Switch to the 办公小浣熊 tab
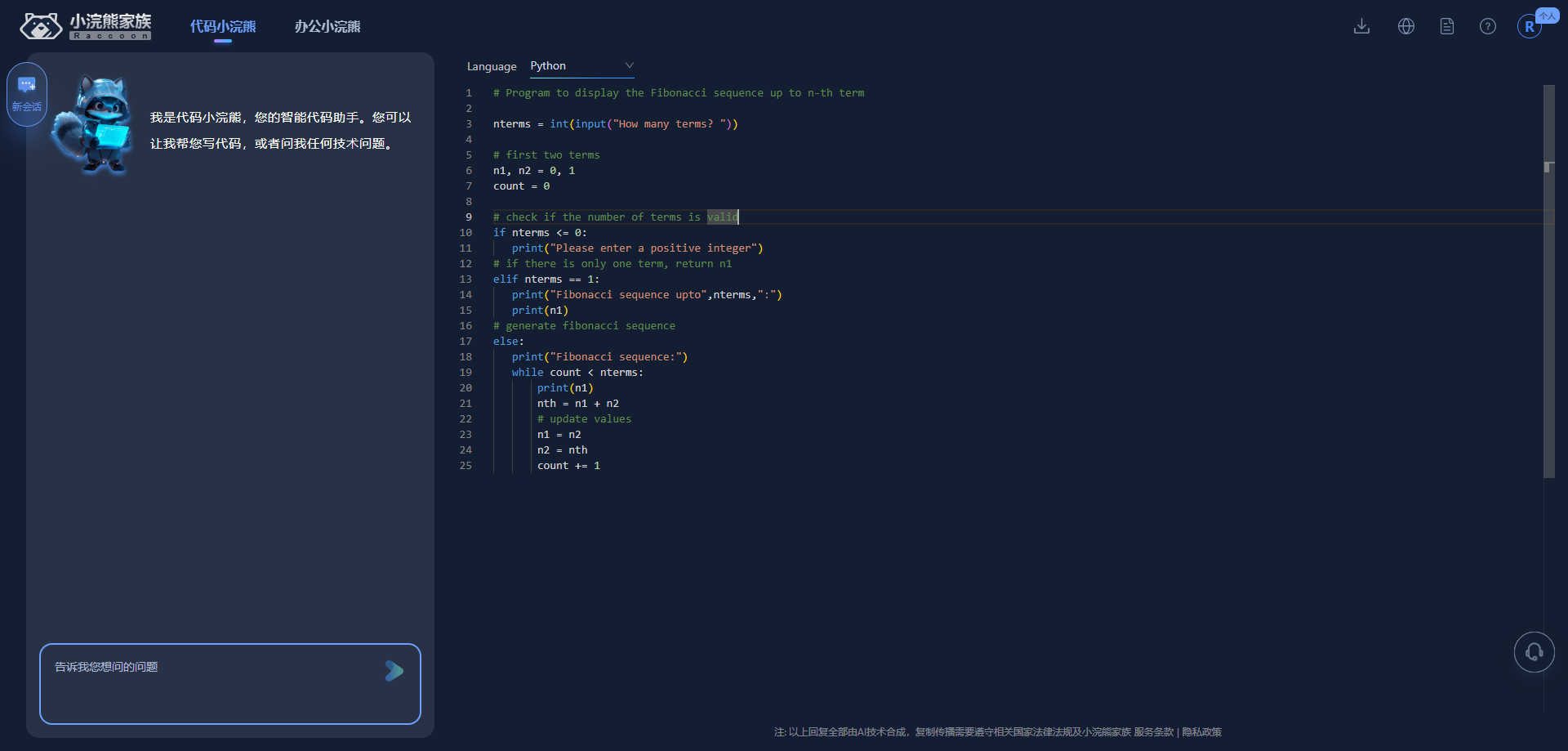 point(327,26)
